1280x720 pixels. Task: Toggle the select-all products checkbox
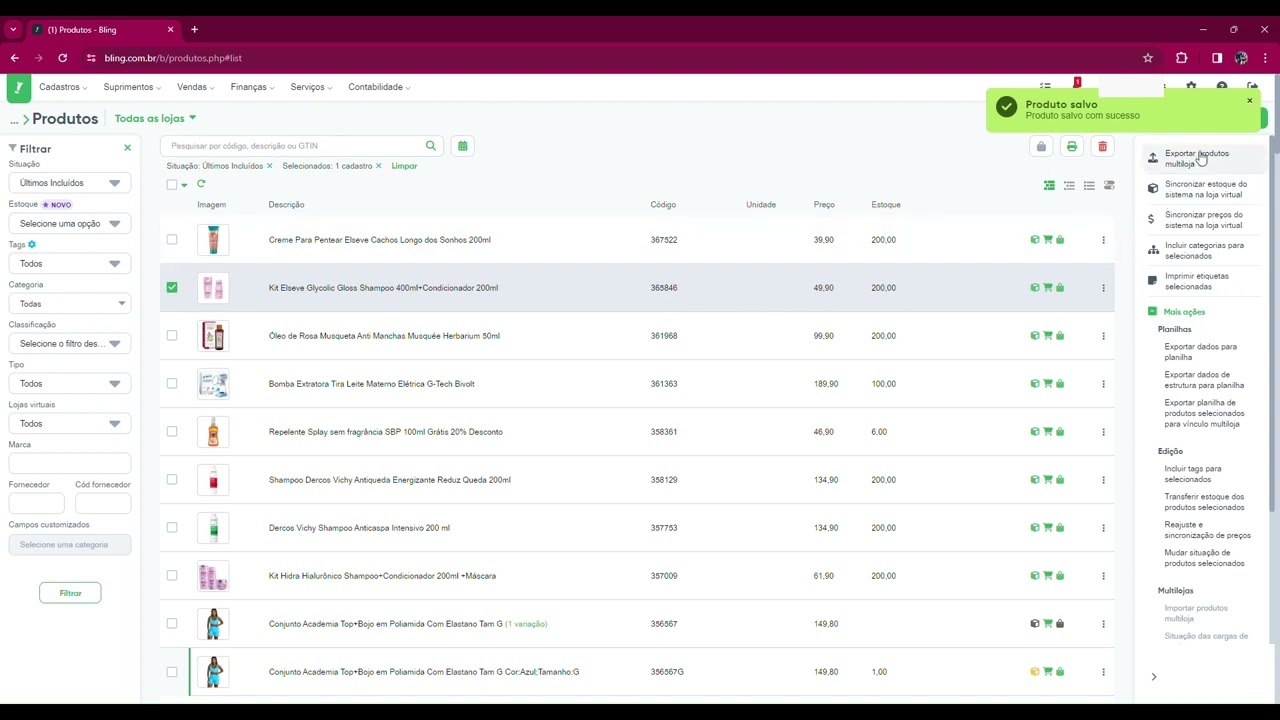(172, 184)
